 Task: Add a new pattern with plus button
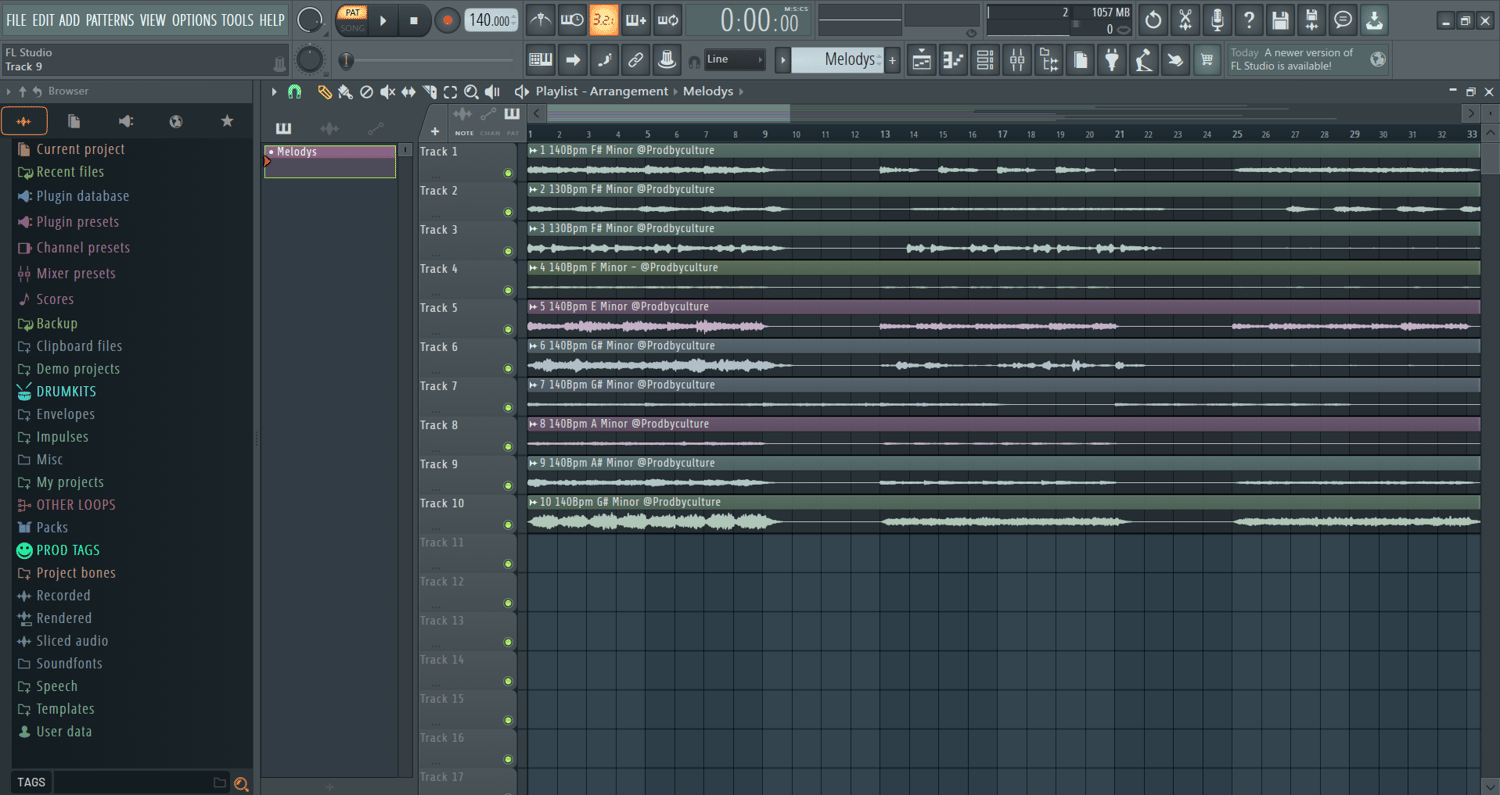coord(893,60)
